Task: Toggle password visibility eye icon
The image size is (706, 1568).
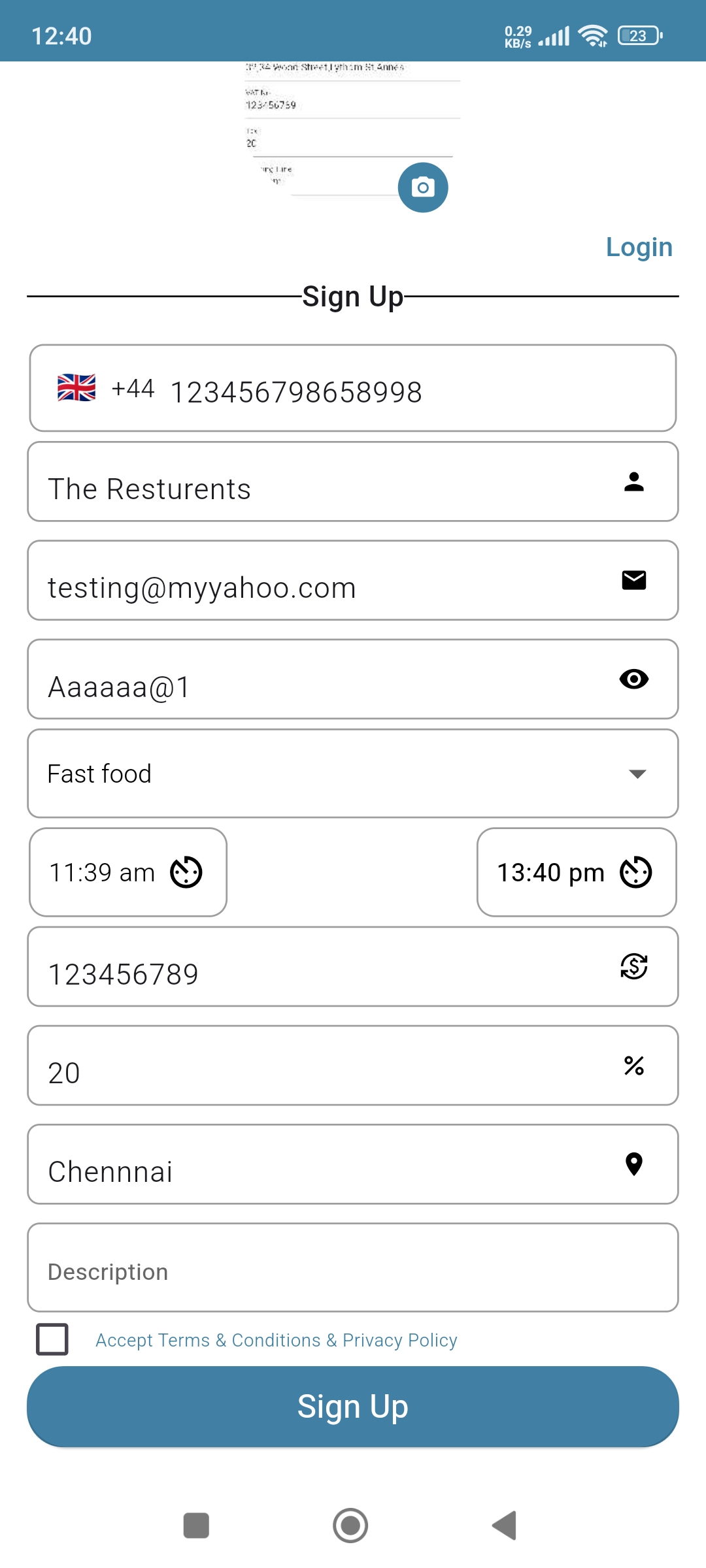Action: [633, 679]
